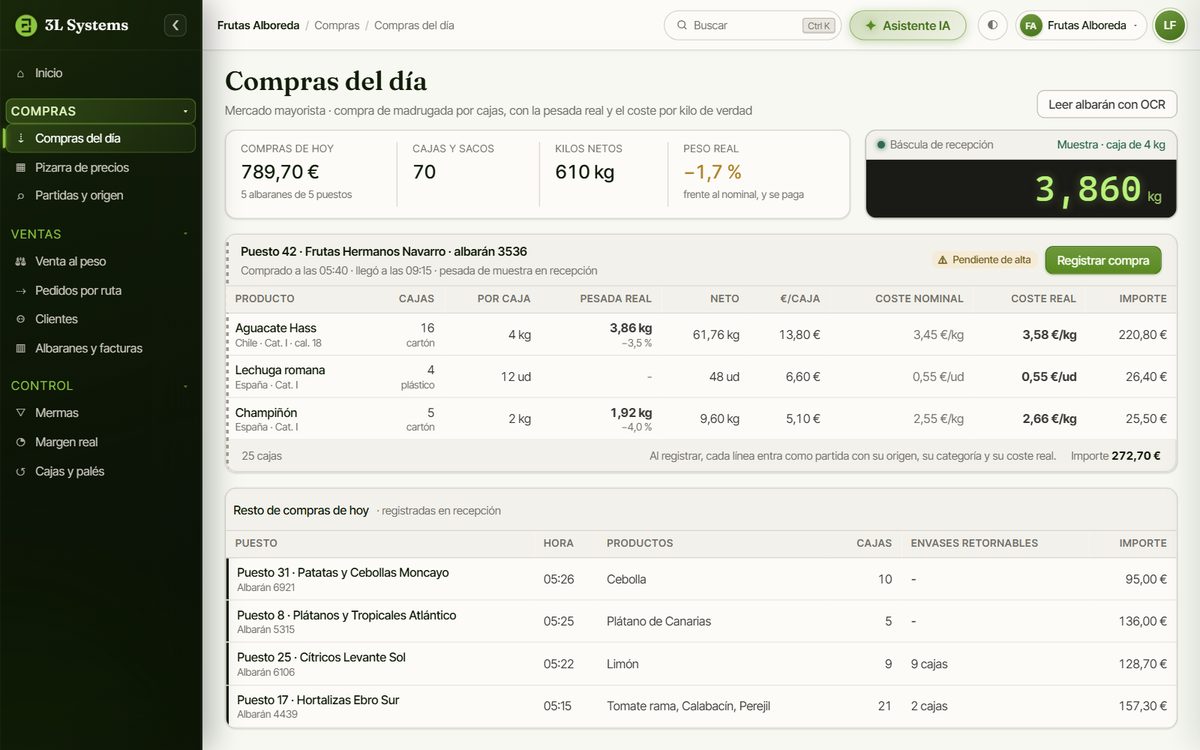Click the arrow icon beside Pedidos por ruta
The height and width of the screenshot is (750, 1200).
[x=20, y=291]
